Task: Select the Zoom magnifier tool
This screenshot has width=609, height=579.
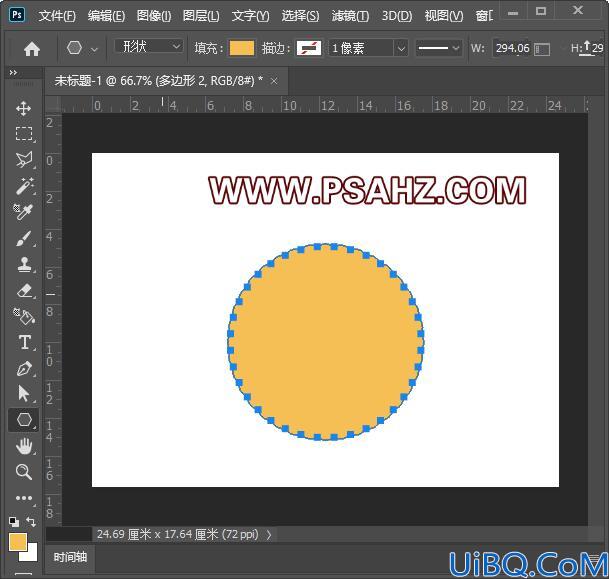Action: point(24,472)
